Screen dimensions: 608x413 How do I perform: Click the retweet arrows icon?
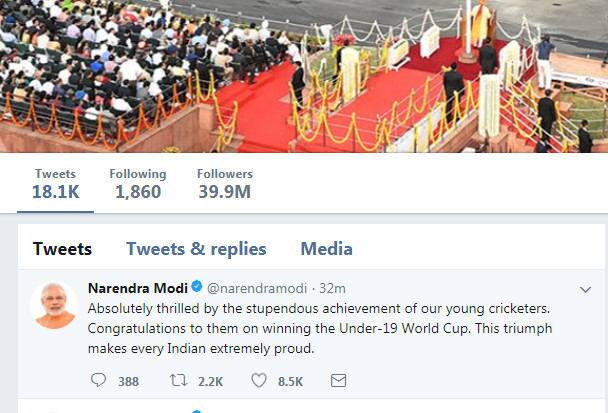[x=178, y=380]
